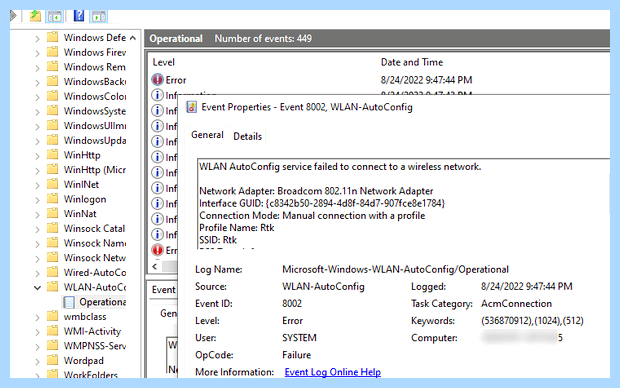Select WindowsColor tree item
The width and height of the screenshot is (620, 388).
coord(95,96)
